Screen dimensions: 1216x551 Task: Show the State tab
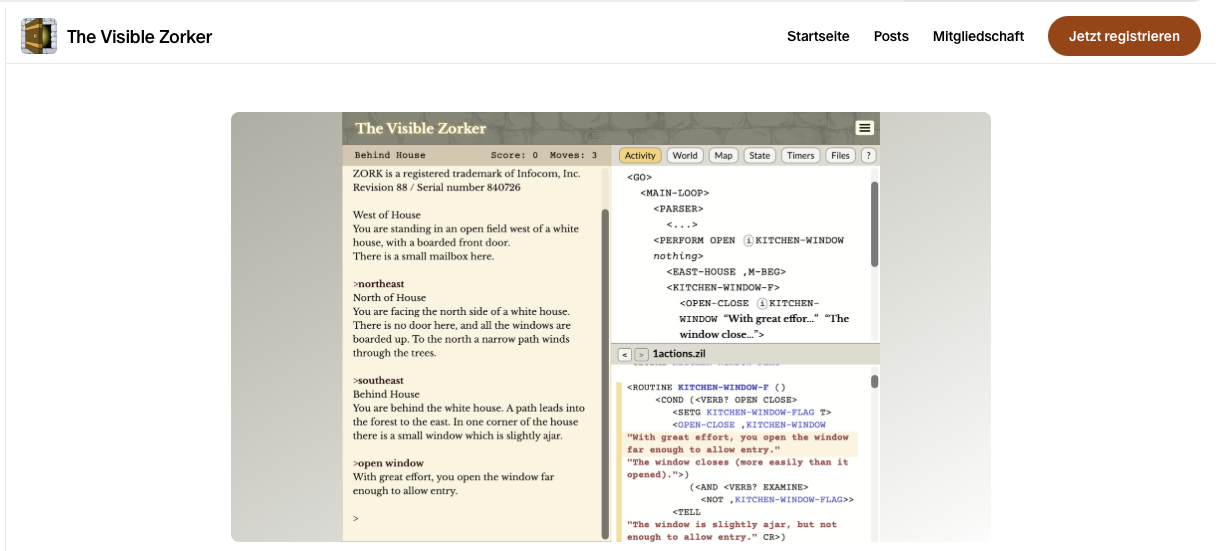click(x=760, y=156)
